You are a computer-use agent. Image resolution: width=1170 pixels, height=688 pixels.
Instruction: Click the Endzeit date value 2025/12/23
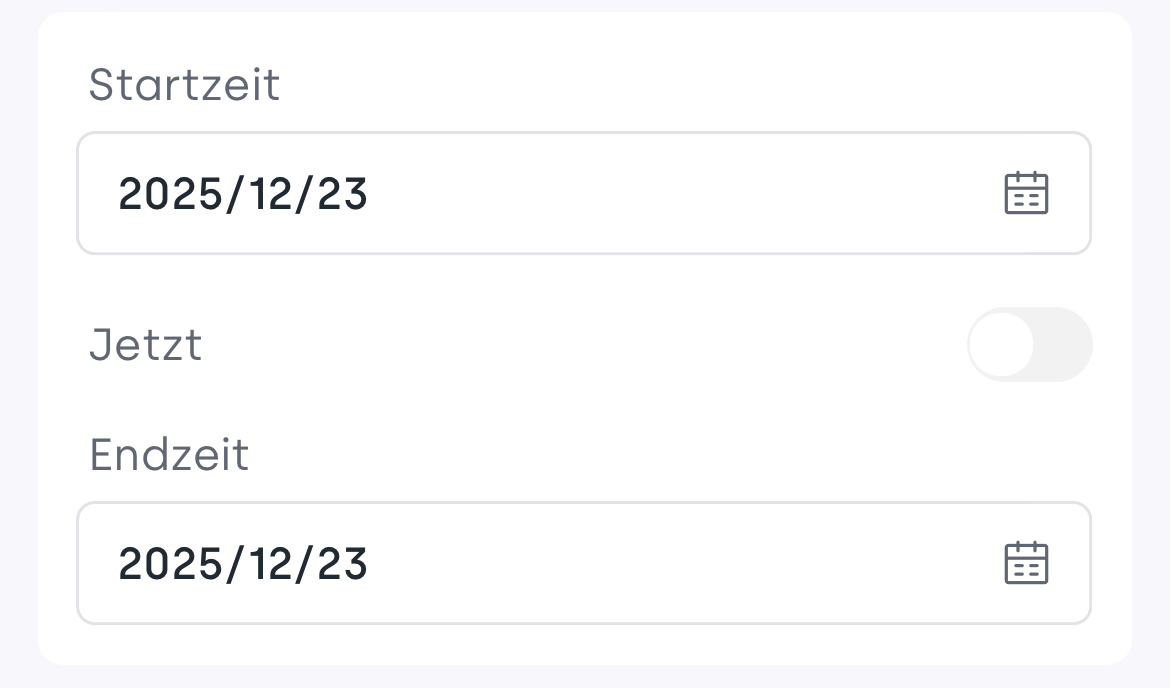coord(243,563)
